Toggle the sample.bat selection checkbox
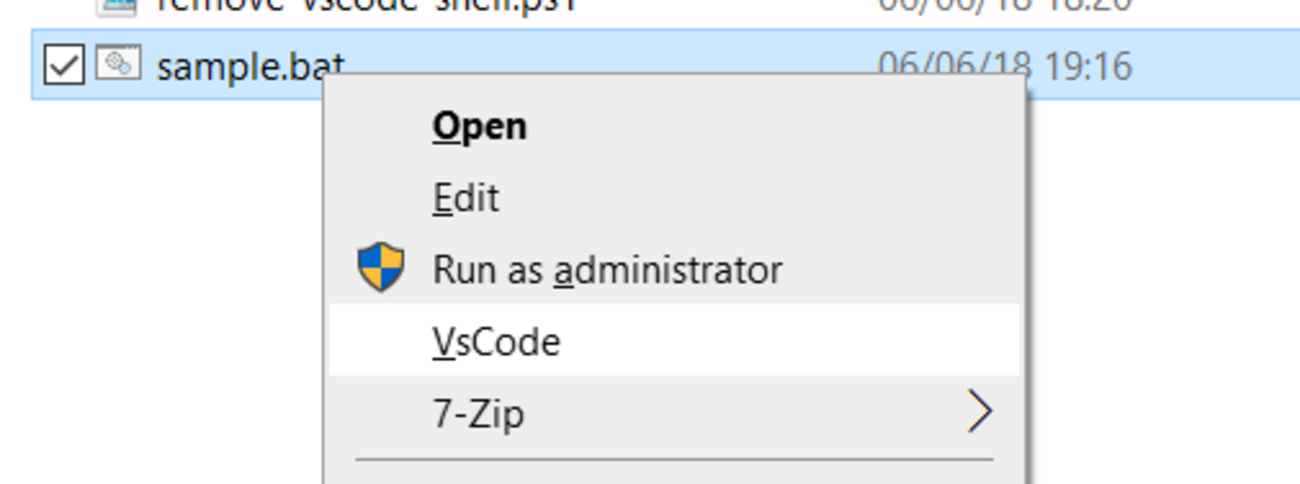 [x=63, y=66]
